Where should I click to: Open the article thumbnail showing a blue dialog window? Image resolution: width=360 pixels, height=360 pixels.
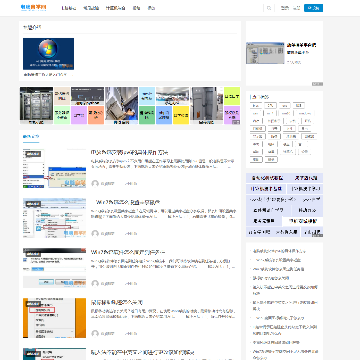point(54,168)
